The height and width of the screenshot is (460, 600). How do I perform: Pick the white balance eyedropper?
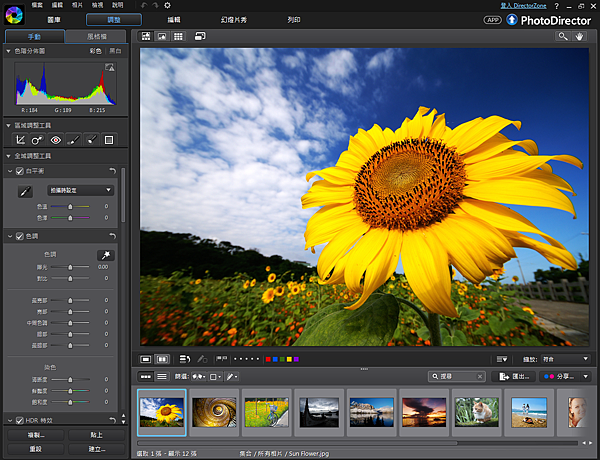27,190
